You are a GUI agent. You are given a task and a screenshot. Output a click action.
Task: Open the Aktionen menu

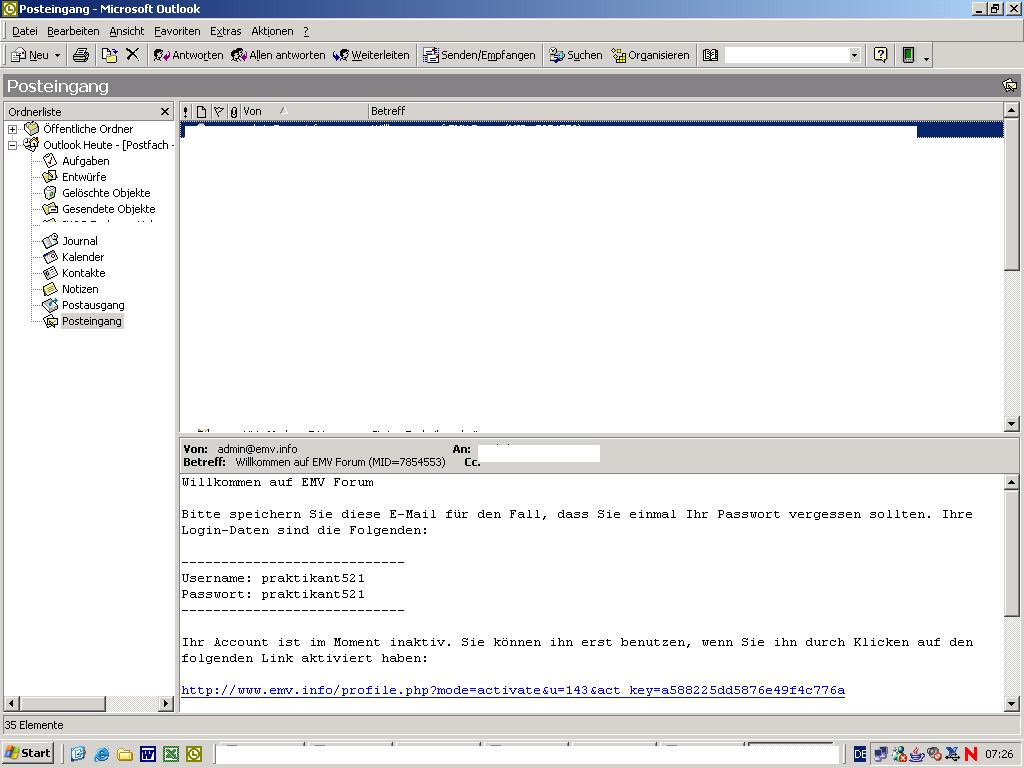coord(272,31)
